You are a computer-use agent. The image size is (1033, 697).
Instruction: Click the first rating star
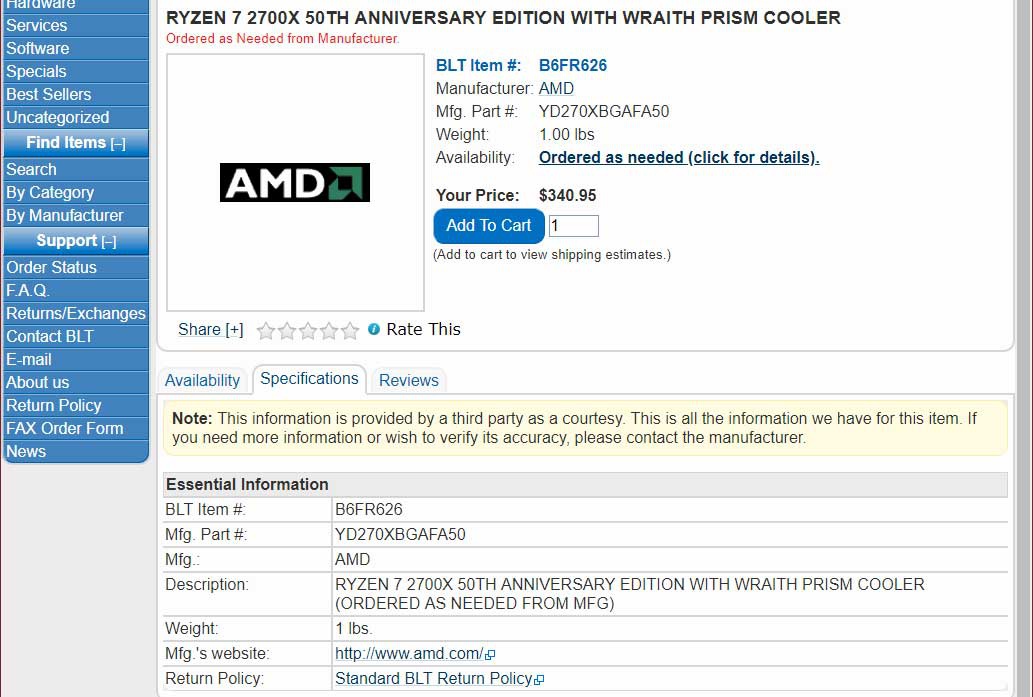265,330
